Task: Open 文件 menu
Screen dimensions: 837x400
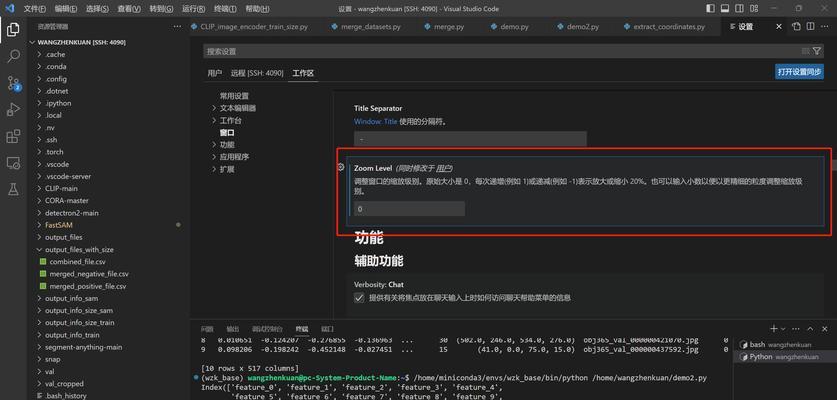Action: [35, 9]
